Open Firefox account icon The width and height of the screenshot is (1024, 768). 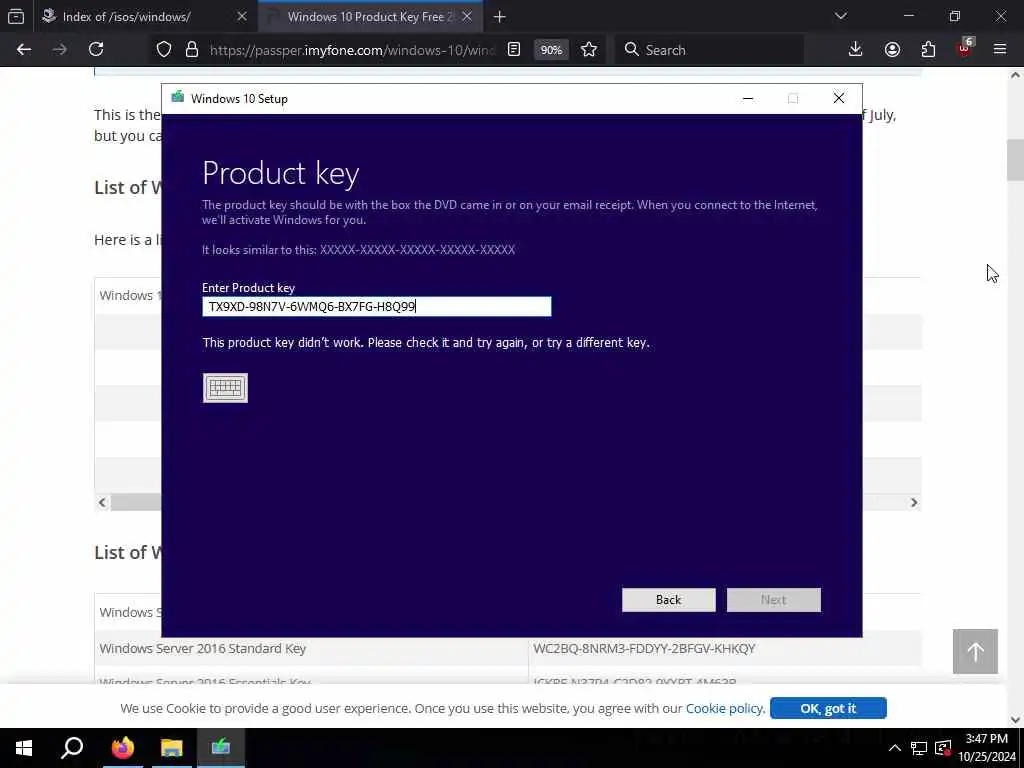point(892,50)
